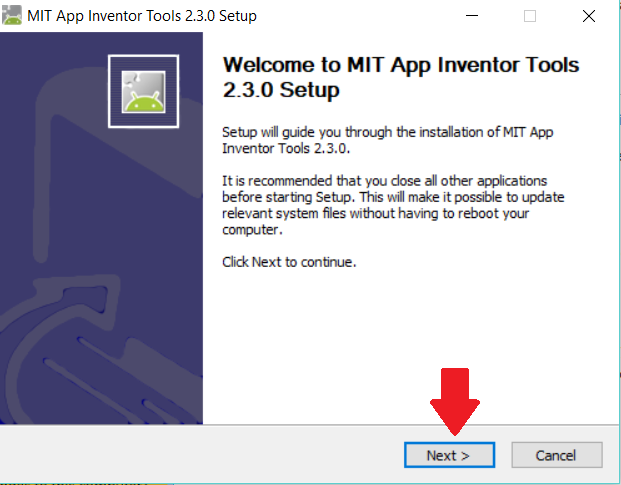Click the "Setup will guide you through" paragraph

[x=387, y=140]
